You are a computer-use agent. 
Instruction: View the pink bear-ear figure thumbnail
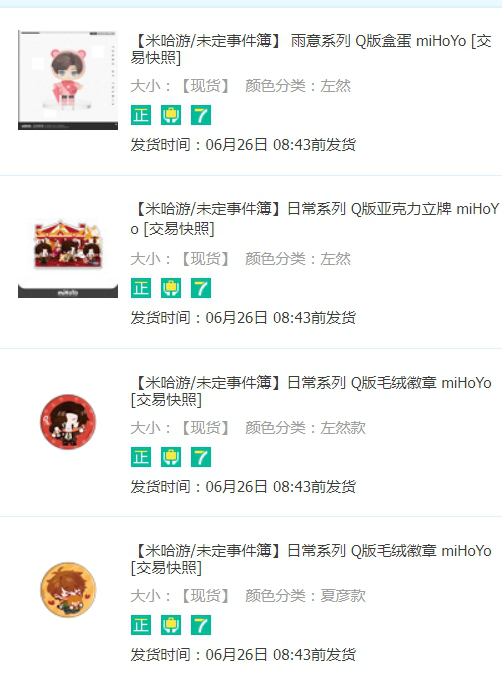pos(68,80)
